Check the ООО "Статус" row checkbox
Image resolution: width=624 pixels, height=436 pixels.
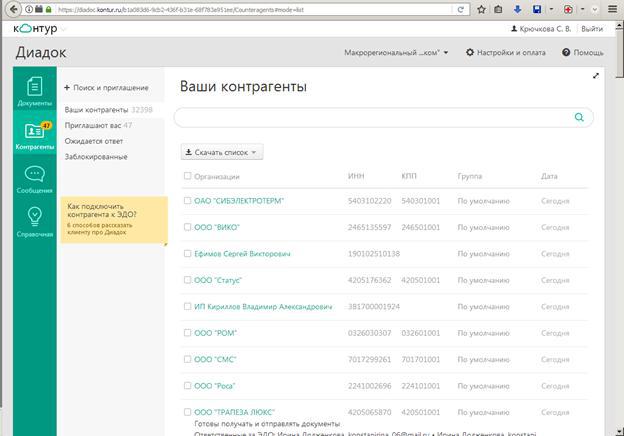point(187,280)
